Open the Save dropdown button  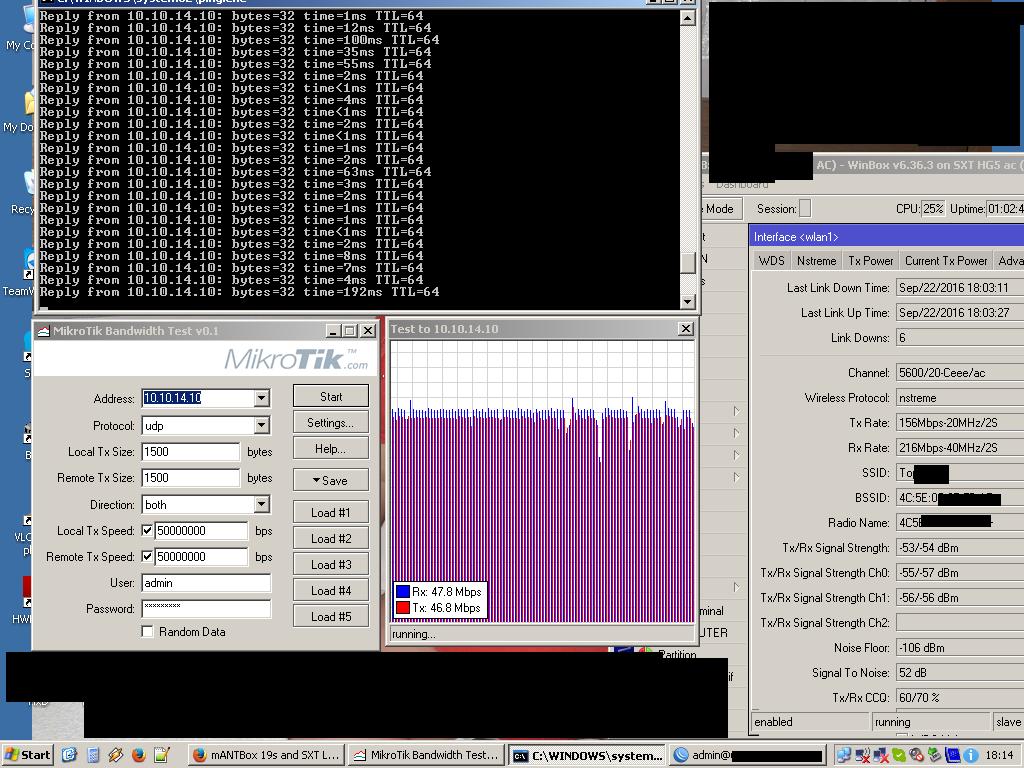330,480
